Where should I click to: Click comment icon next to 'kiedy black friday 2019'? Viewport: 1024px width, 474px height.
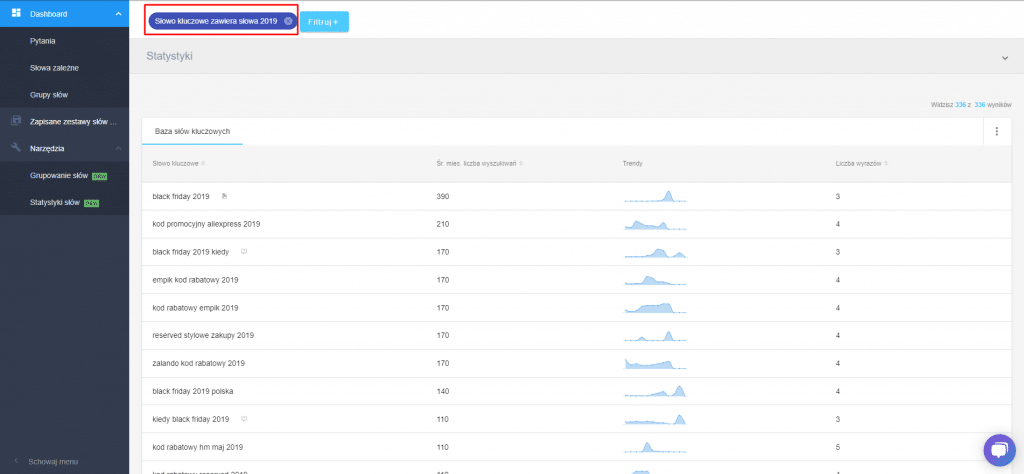[x=244, y=419]
